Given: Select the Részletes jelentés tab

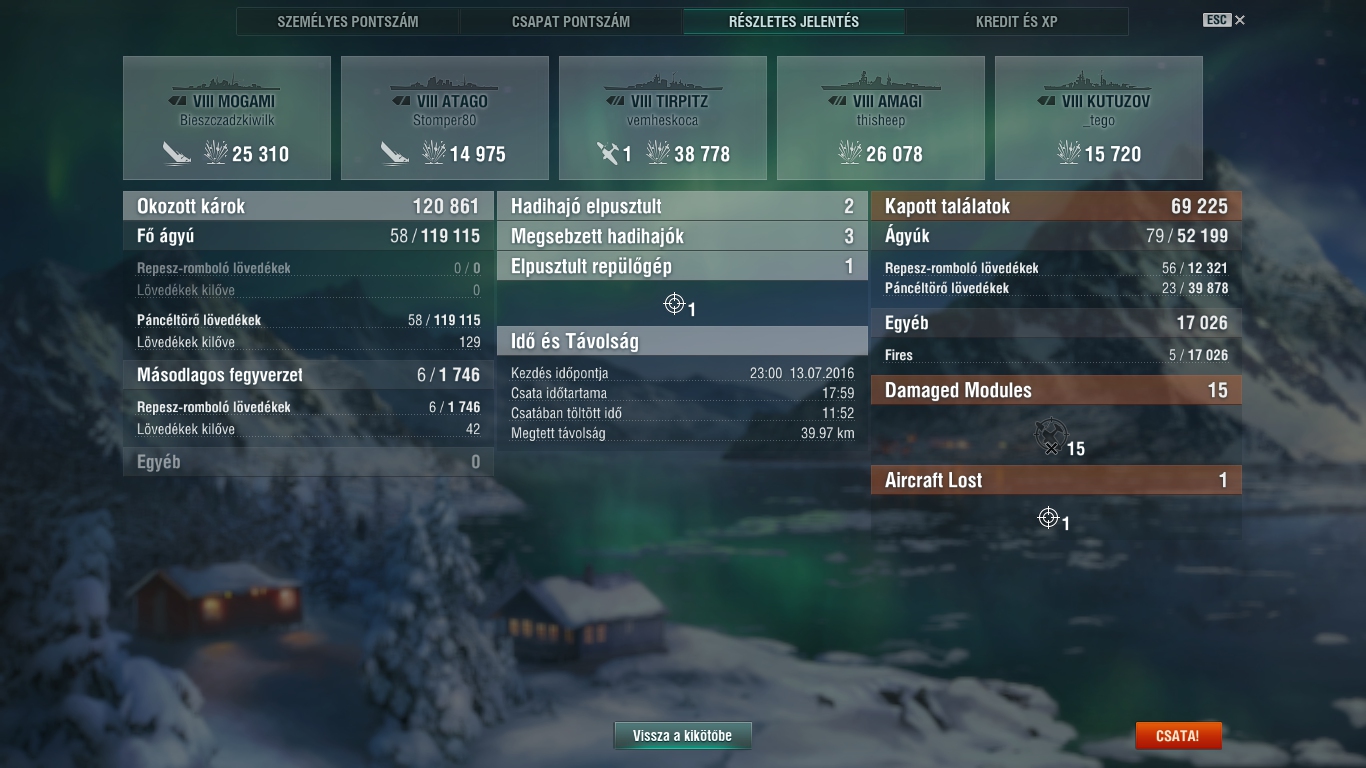Looking at the screenshot, I should pyautogui.click(x=794, y=21).
